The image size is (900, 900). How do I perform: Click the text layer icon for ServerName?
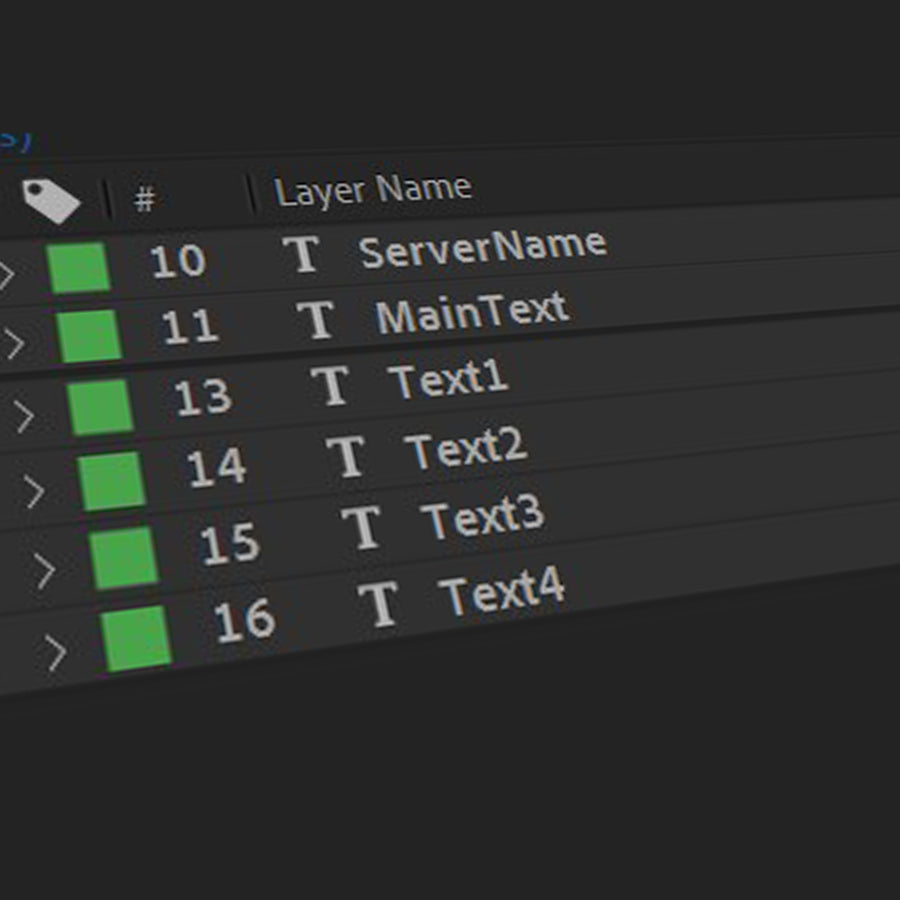click(302, 254)
